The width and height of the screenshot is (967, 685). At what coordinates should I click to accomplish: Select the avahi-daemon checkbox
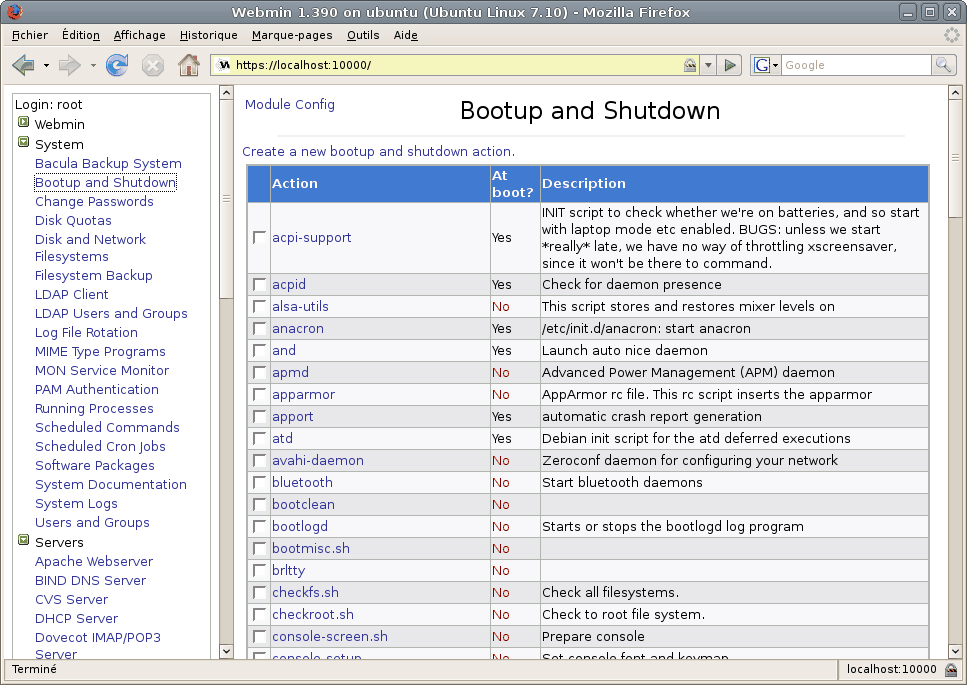click(260, 461)
